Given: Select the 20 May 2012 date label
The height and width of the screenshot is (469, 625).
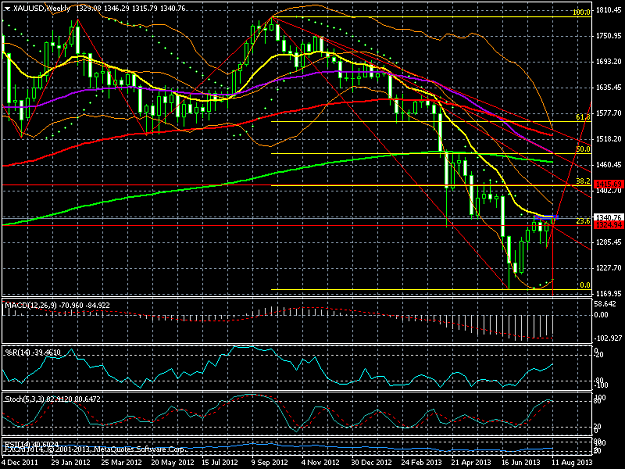Looking at the screenshot, I should (x=173, y=462).
